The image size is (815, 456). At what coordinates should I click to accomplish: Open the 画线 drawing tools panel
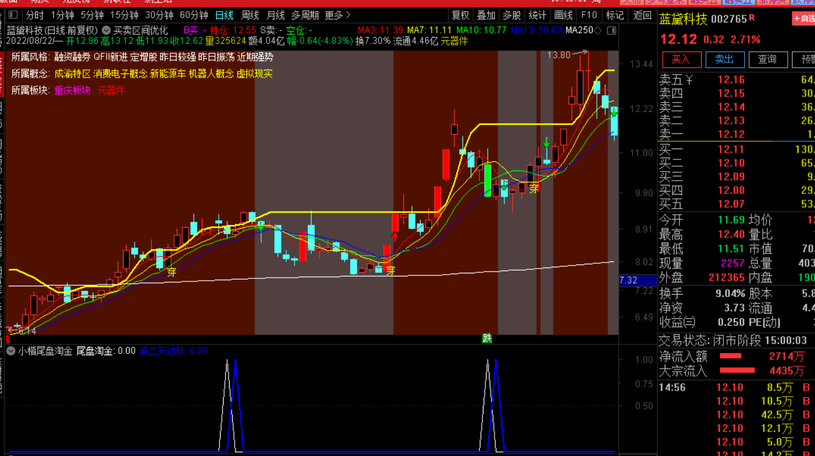coord(563,16)
